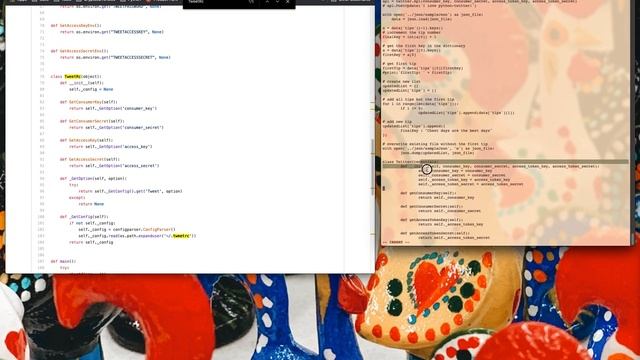Viewport: 640px width, 360px height.
Task: Click 'def getConsumerKey(self):' in terminal
Action: pos(428,193)
